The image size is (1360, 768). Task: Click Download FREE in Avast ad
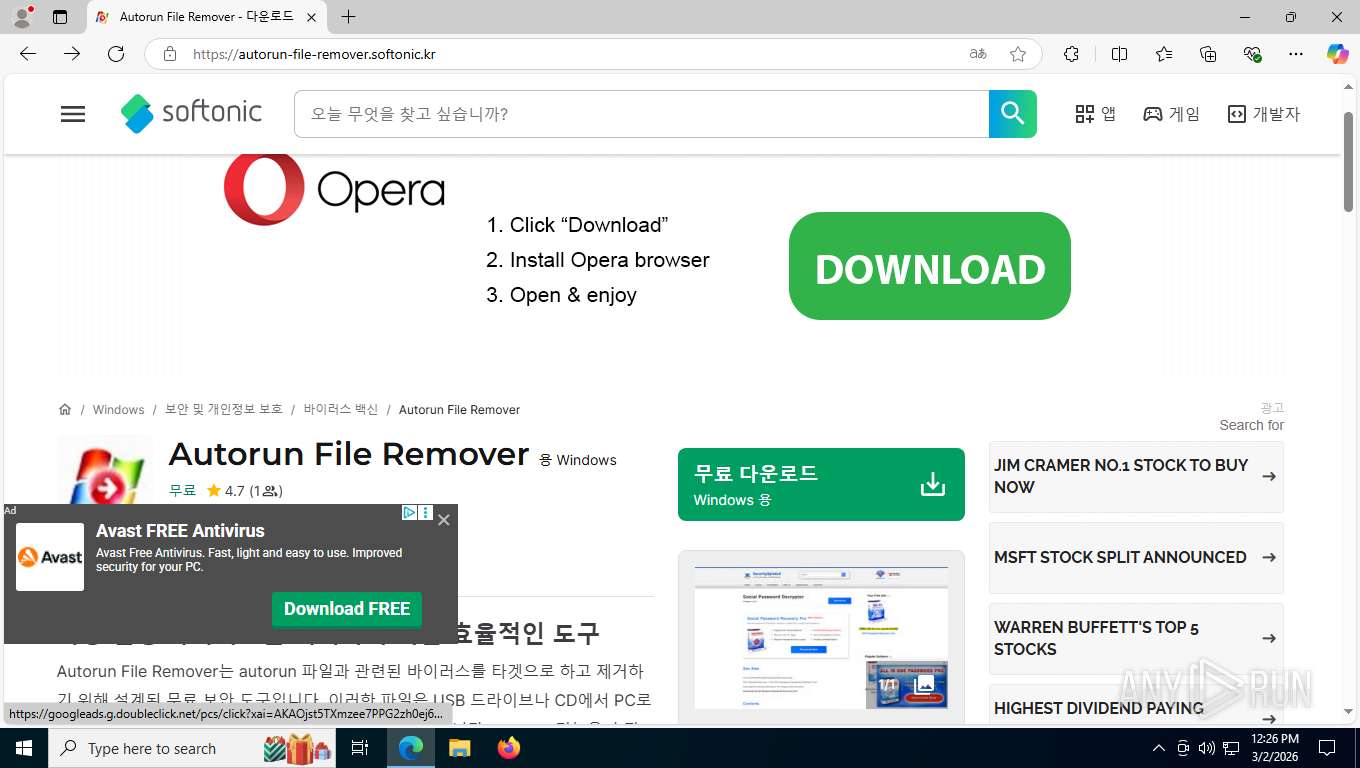(x=347, y=609)
